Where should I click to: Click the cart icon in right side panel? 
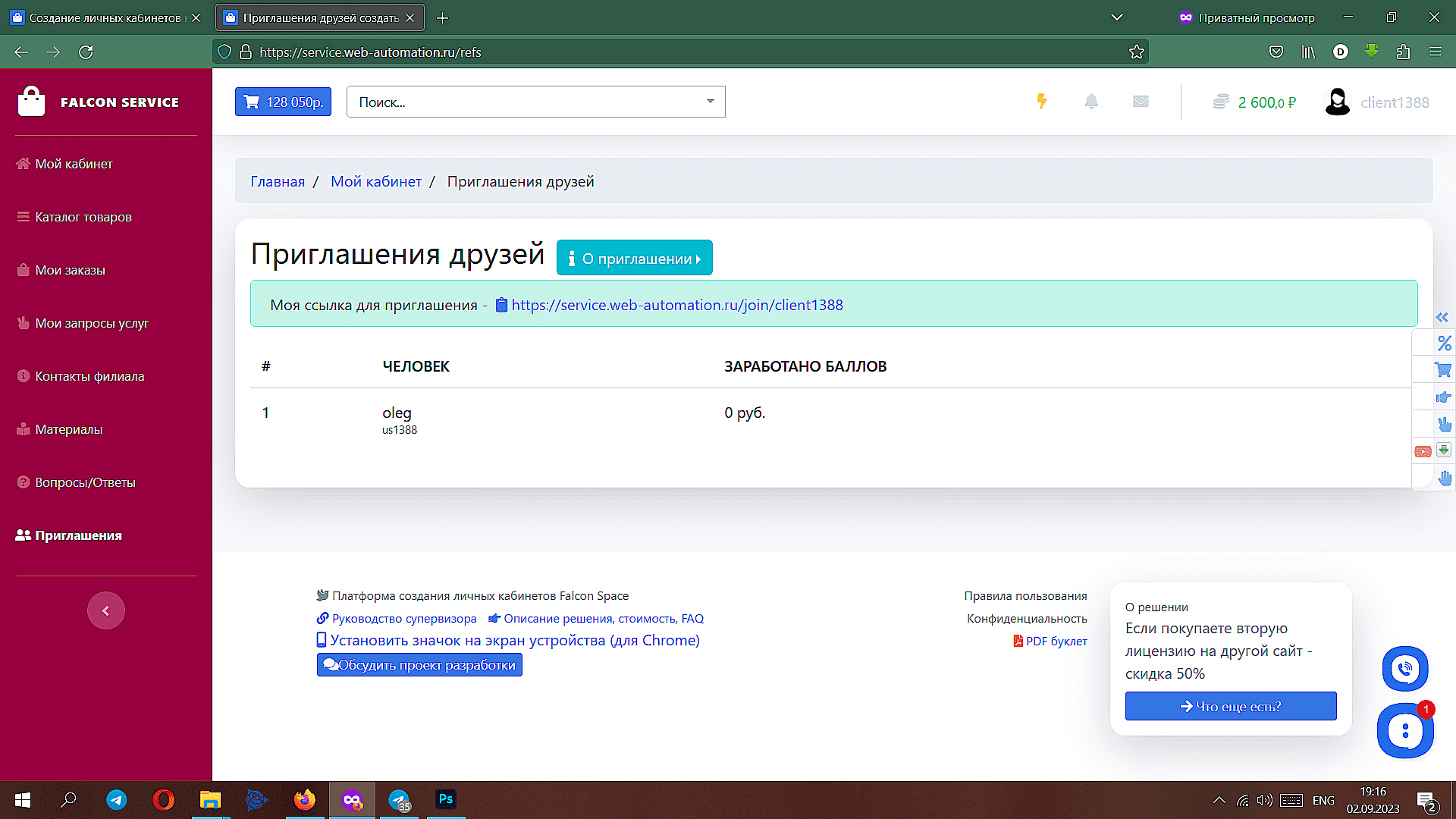pos(1443,370)
